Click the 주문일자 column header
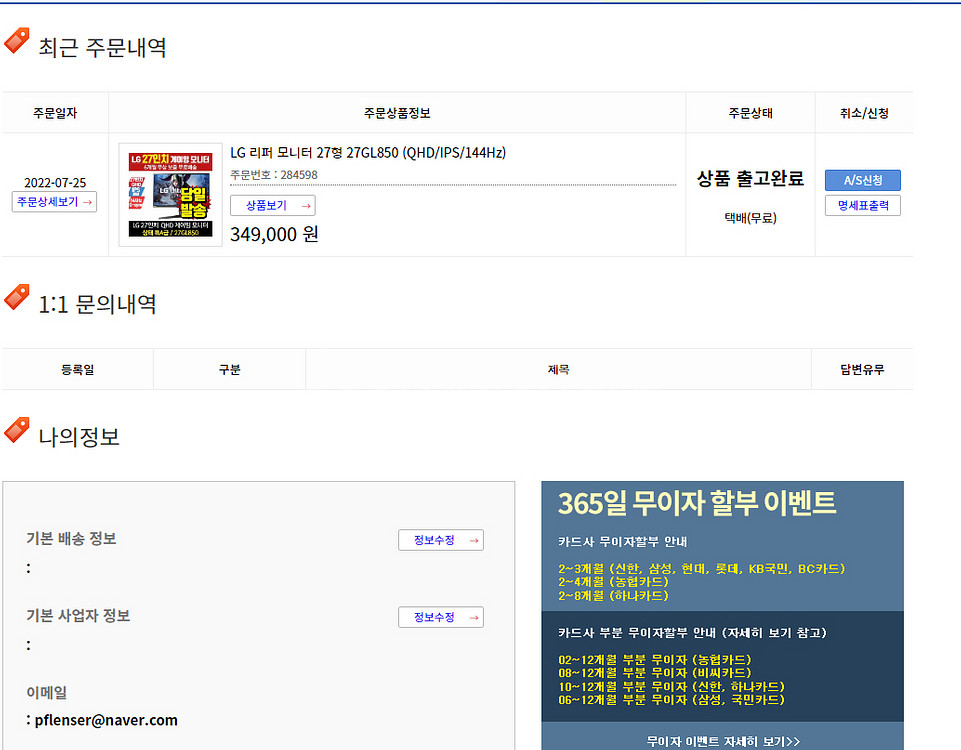This screenshot has width=961, height=750. coord(55,113)
